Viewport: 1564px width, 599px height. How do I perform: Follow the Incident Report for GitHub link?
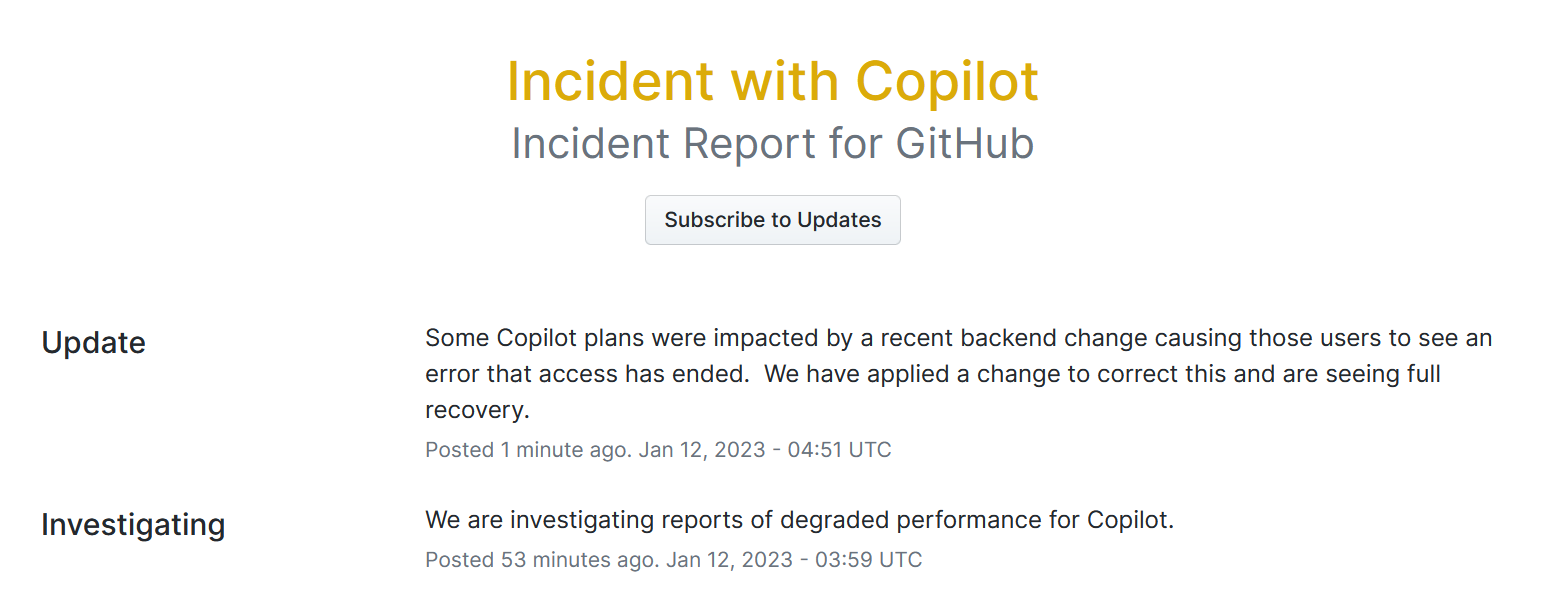(x=772, y=143)
